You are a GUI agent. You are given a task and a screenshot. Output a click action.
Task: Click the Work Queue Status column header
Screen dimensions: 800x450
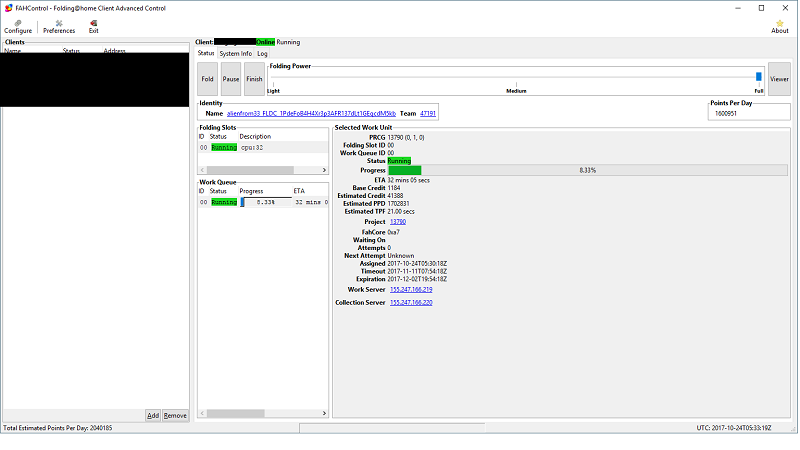[218, 191]
